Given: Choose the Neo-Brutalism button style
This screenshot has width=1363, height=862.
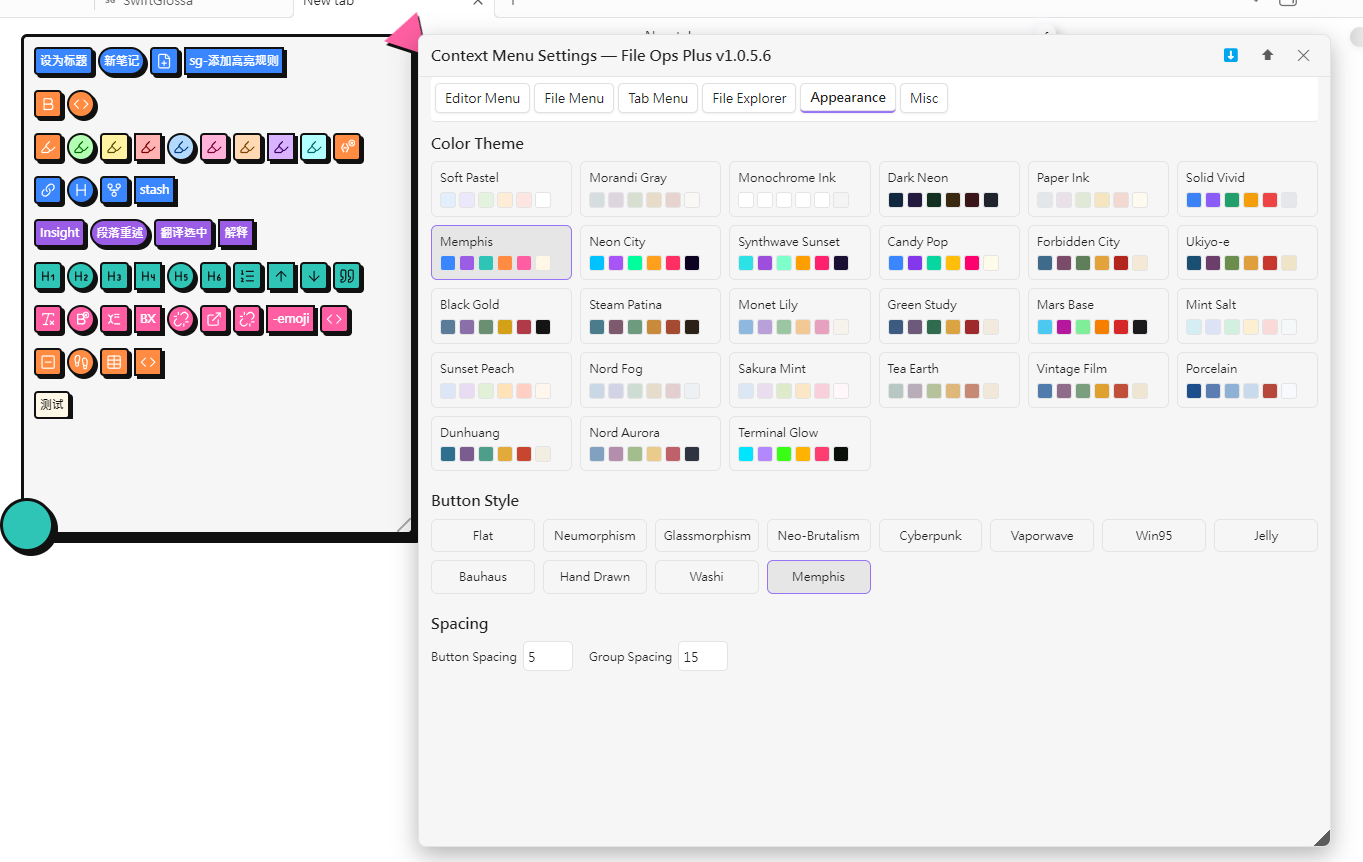Looking at the screenshot, I should pyautogui.click(x=819, y=535).
